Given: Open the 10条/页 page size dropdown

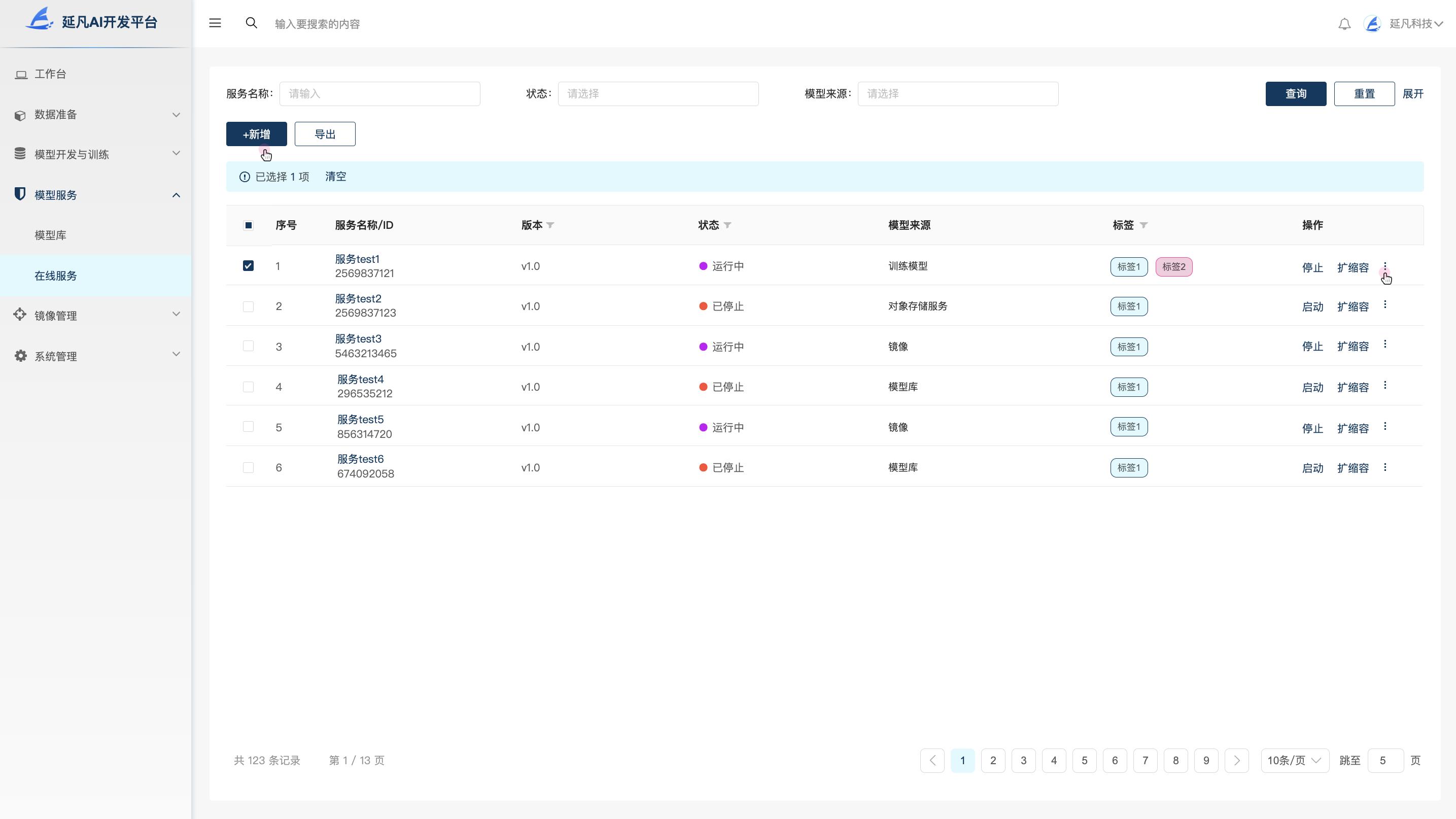Looking at the screenshot, I should (x=1294, y=760).
